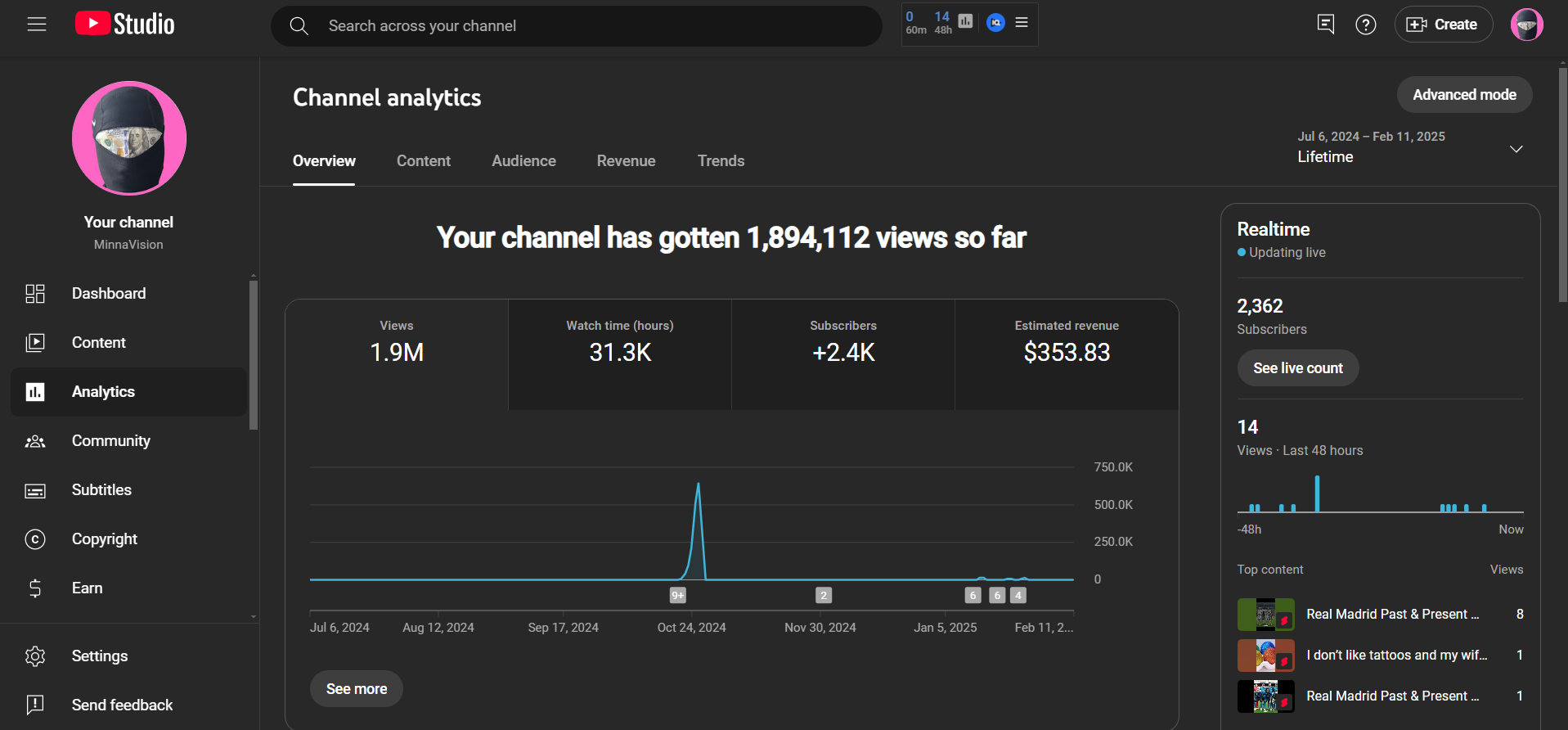Switch to the Audience tab
1568x730 pixels.
pyautogui.click(x=523, y=161)
